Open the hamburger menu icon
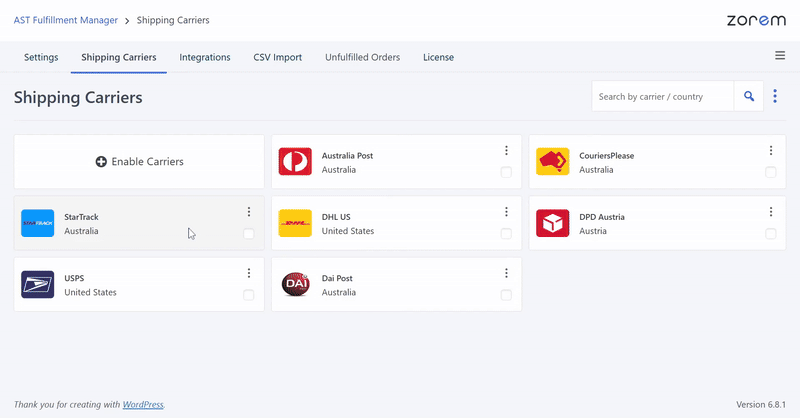Screen dimensions: 800x418 coord(780,56)
